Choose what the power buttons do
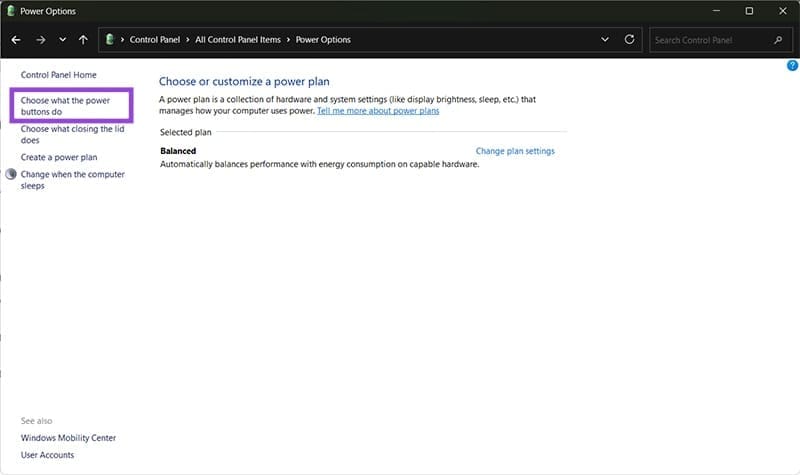 click(x=65, y=106)
